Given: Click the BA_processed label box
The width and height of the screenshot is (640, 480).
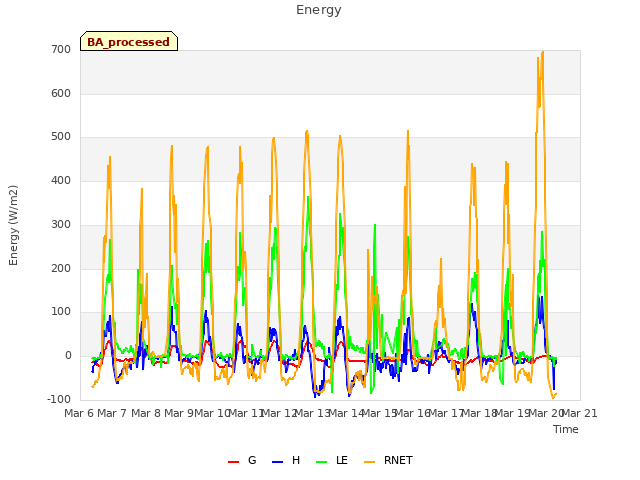Looking at the screenshot, I should (x=129, y=41).
